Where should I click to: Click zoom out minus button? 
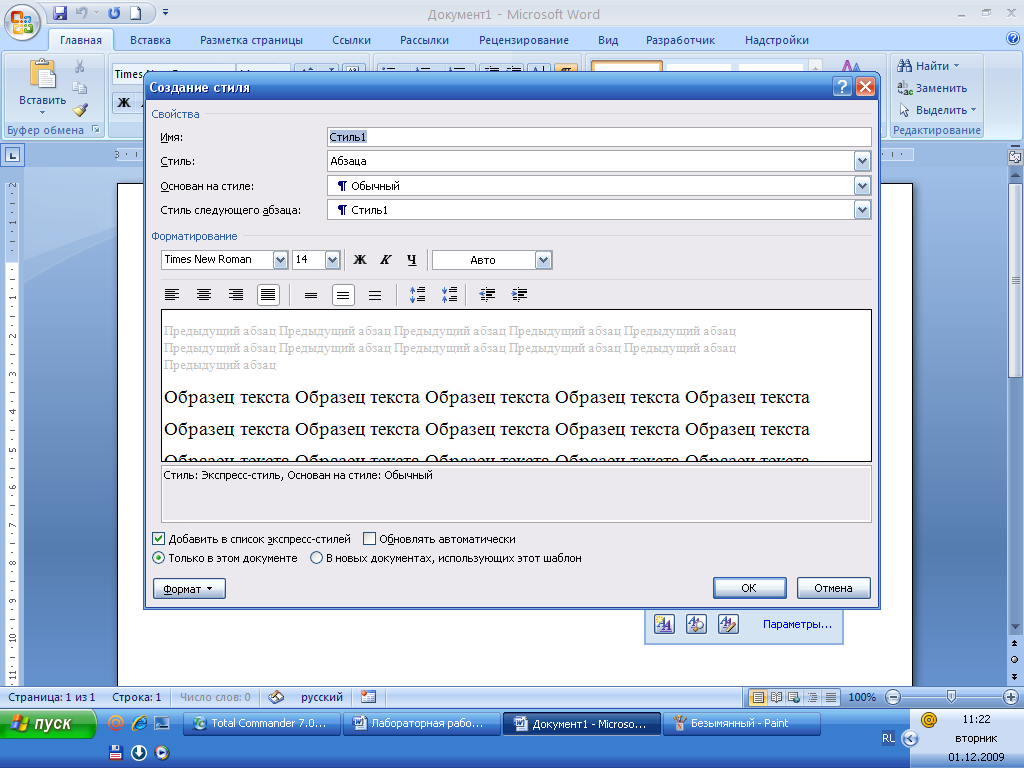[893, 697]
